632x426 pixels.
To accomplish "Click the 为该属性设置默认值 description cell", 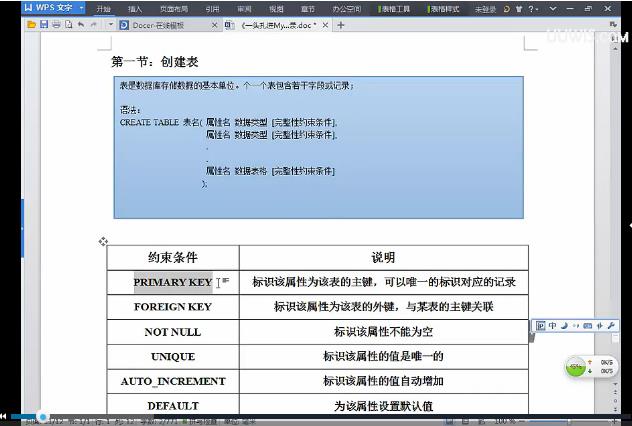I will (383, 405).
